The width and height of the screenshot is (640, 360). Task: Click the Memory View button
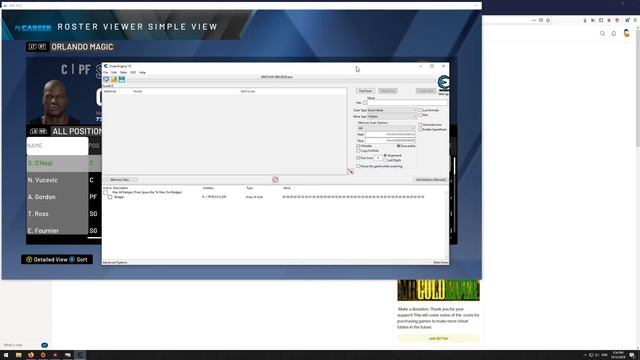pyautogui.click(x=120, y=180)
